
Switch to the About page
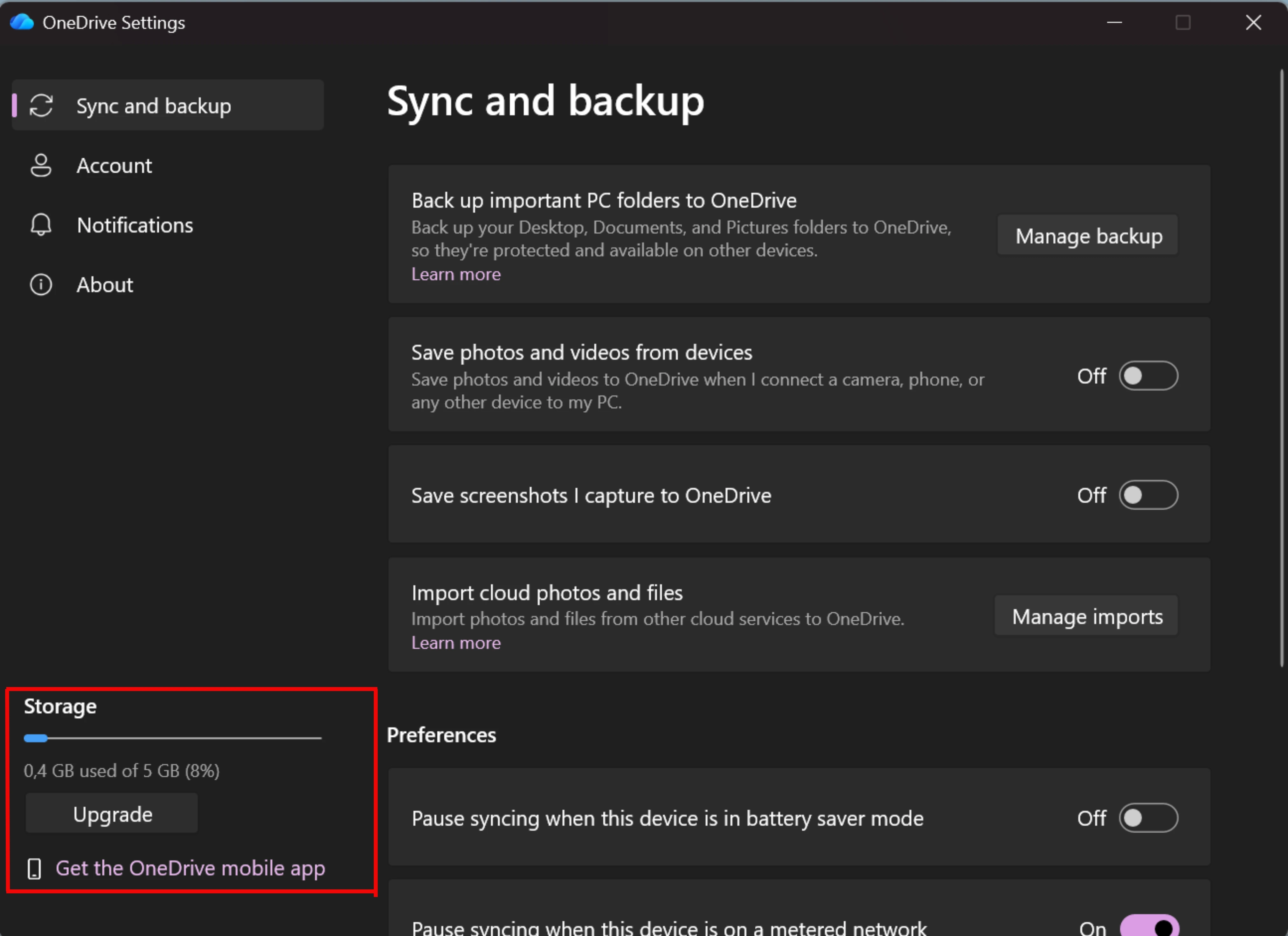[168, 284]
